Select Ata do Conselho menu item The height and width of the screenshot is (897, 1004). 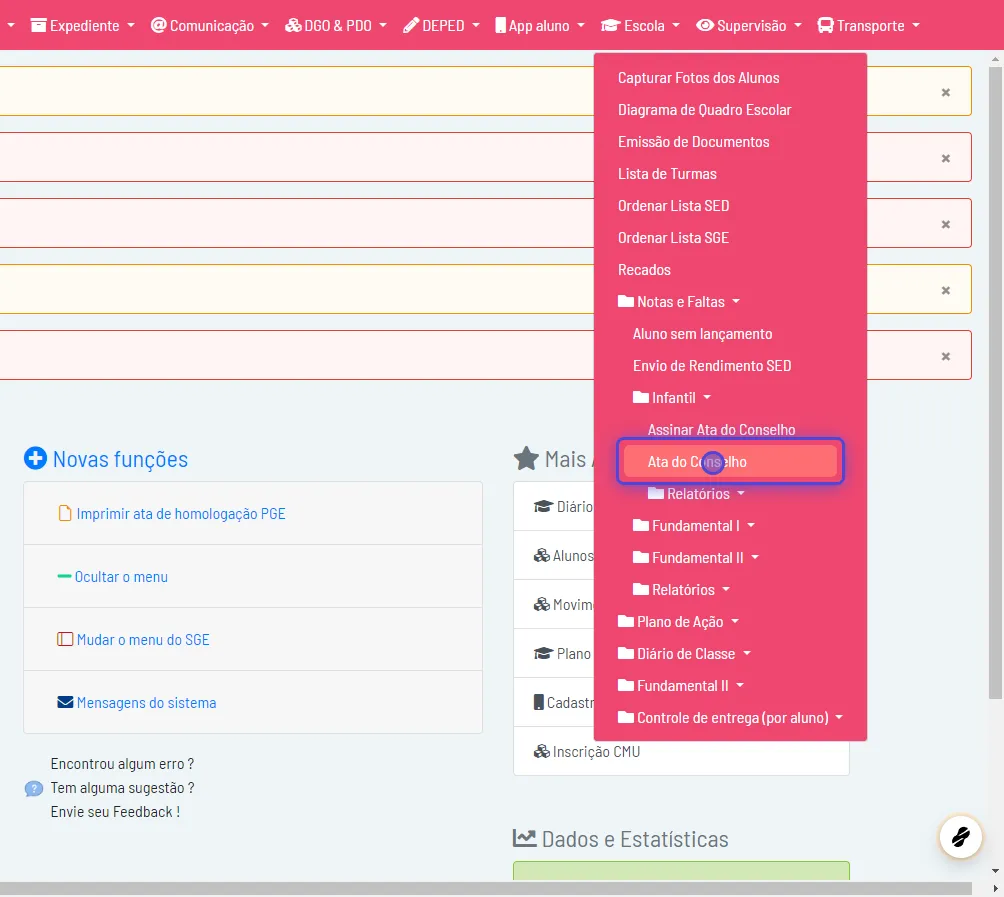730,462
